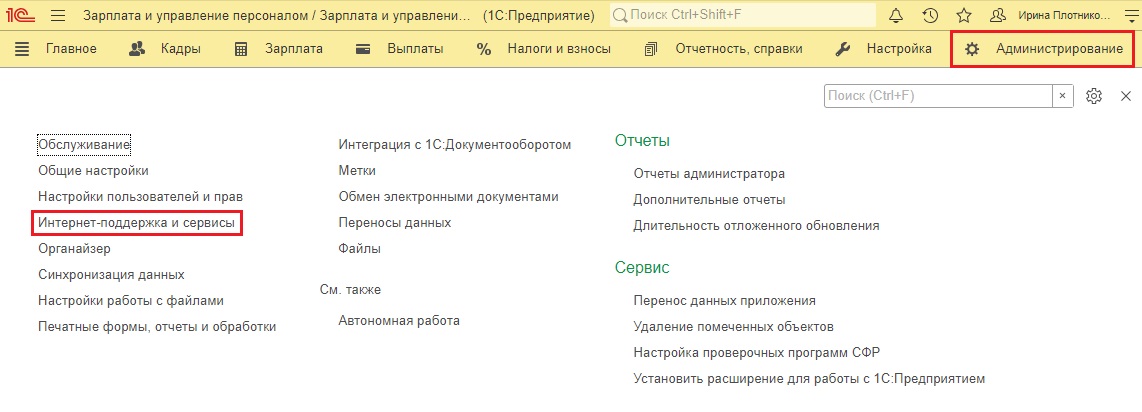Open Обмен электронными документами
This screenshot has width=1142, height=412.
[449, 197]
